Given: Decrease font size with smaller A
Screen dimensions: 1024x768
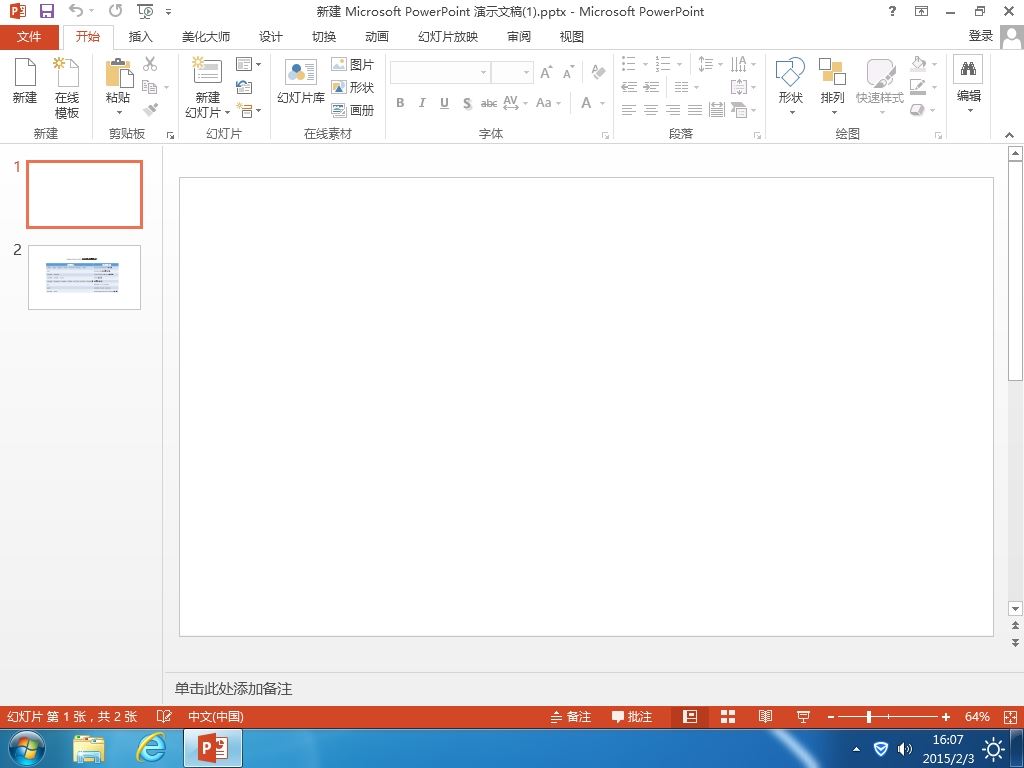Looking at the screenshot, I should [568, 72].
